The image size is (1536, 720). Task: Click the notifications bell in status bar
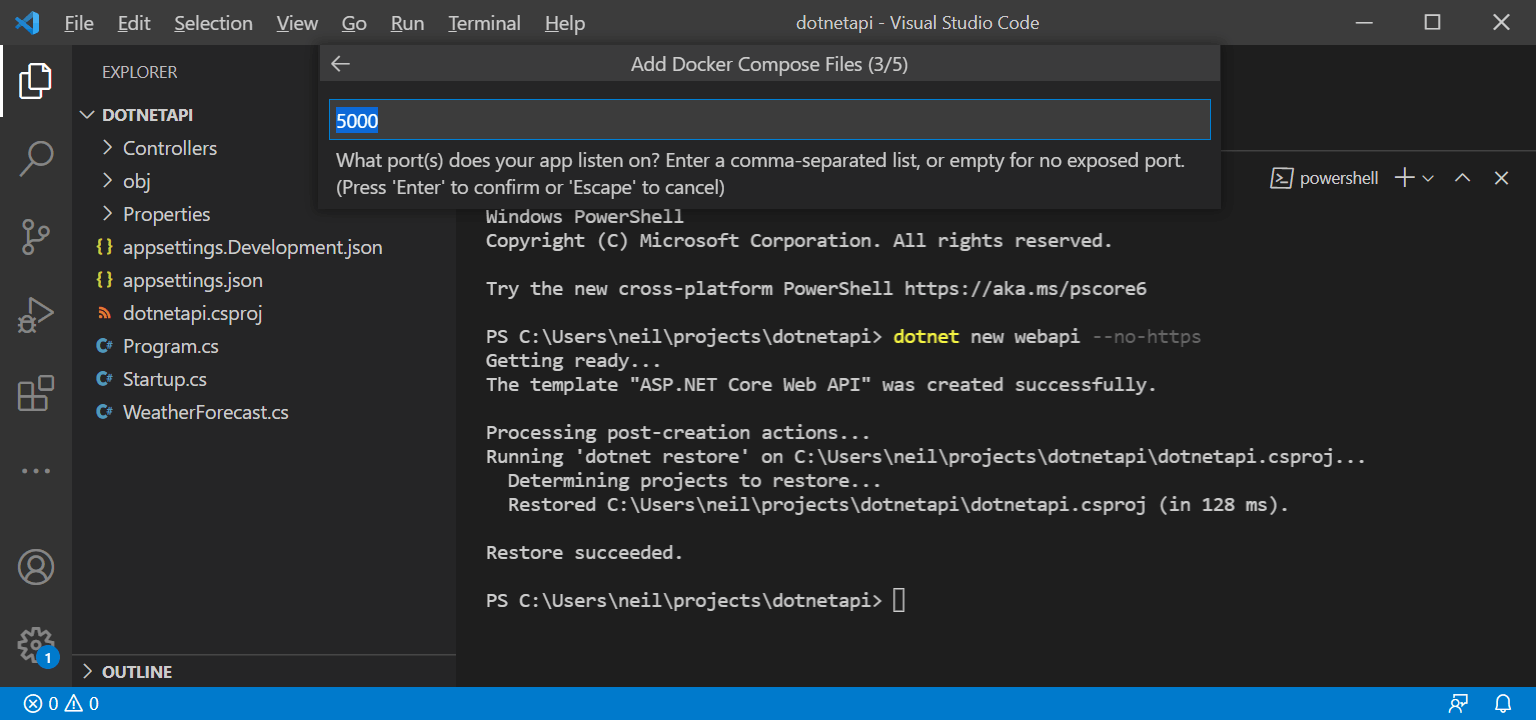[1503, 703]
